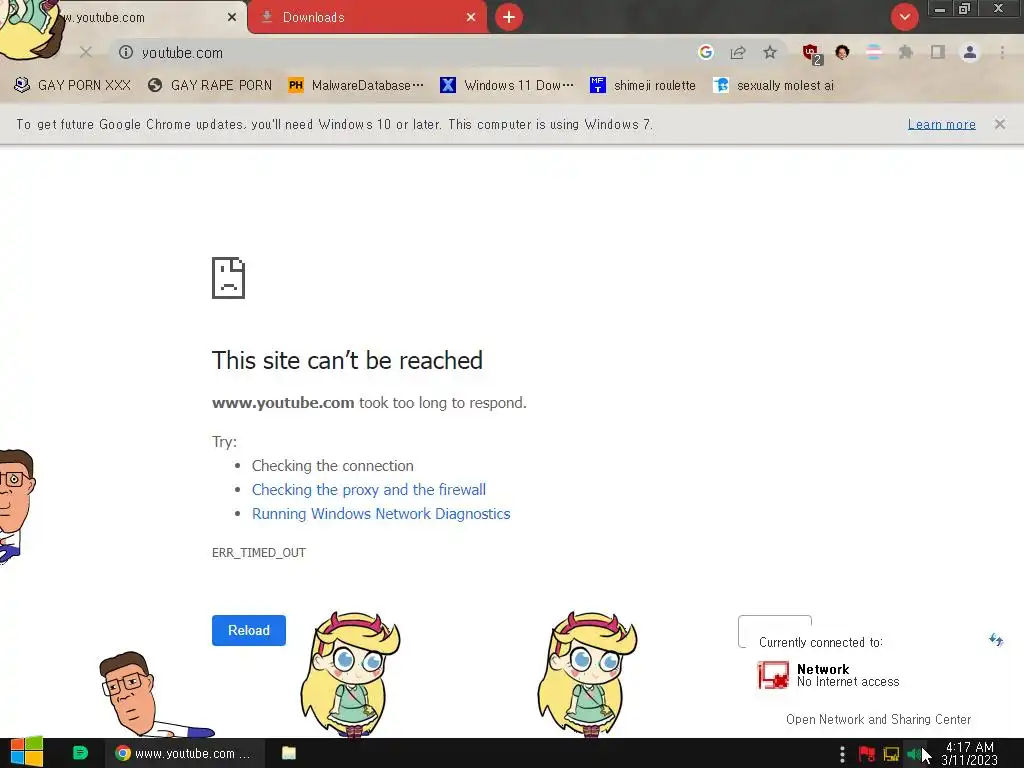1024x768 pixels.
Task: Open File Explorer from the taskbar
Action: click(x=289, y=753)
